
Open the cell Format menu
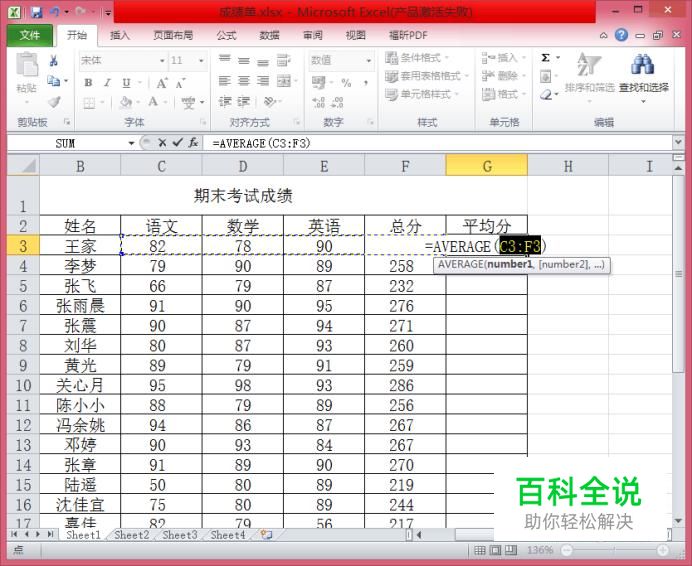coord(504,94)
